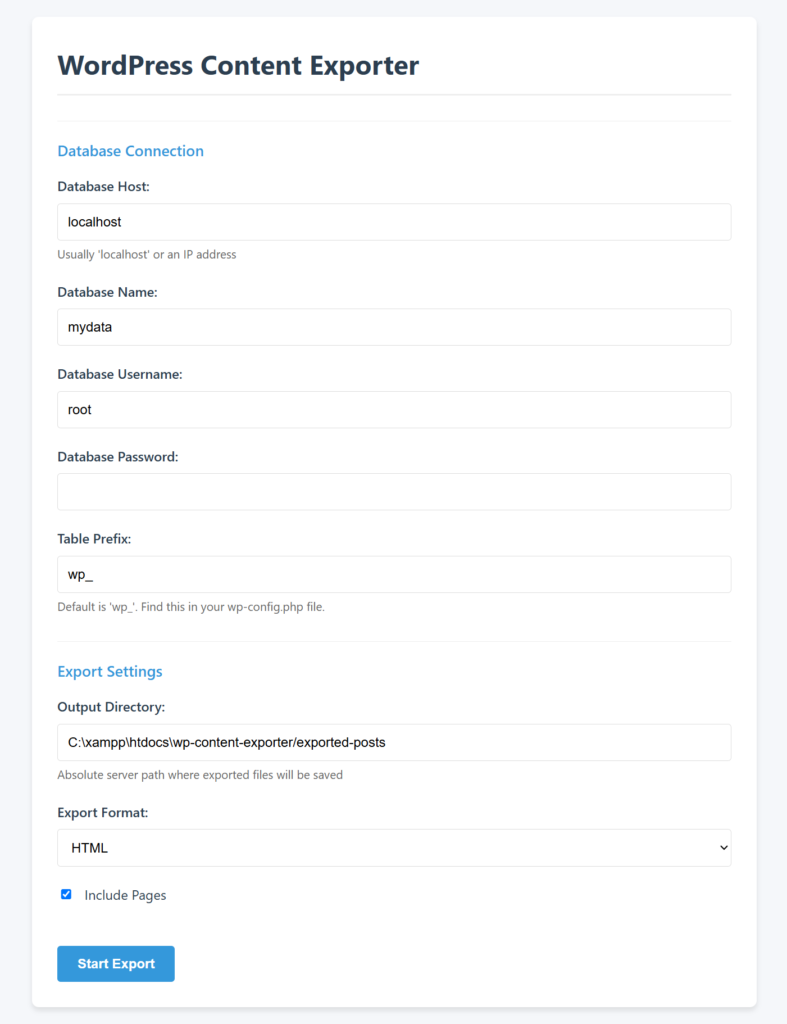The image size is (787, 1024).
Task: Open the Export Format dropdown showing HTML
Action: tap(394, 848)
